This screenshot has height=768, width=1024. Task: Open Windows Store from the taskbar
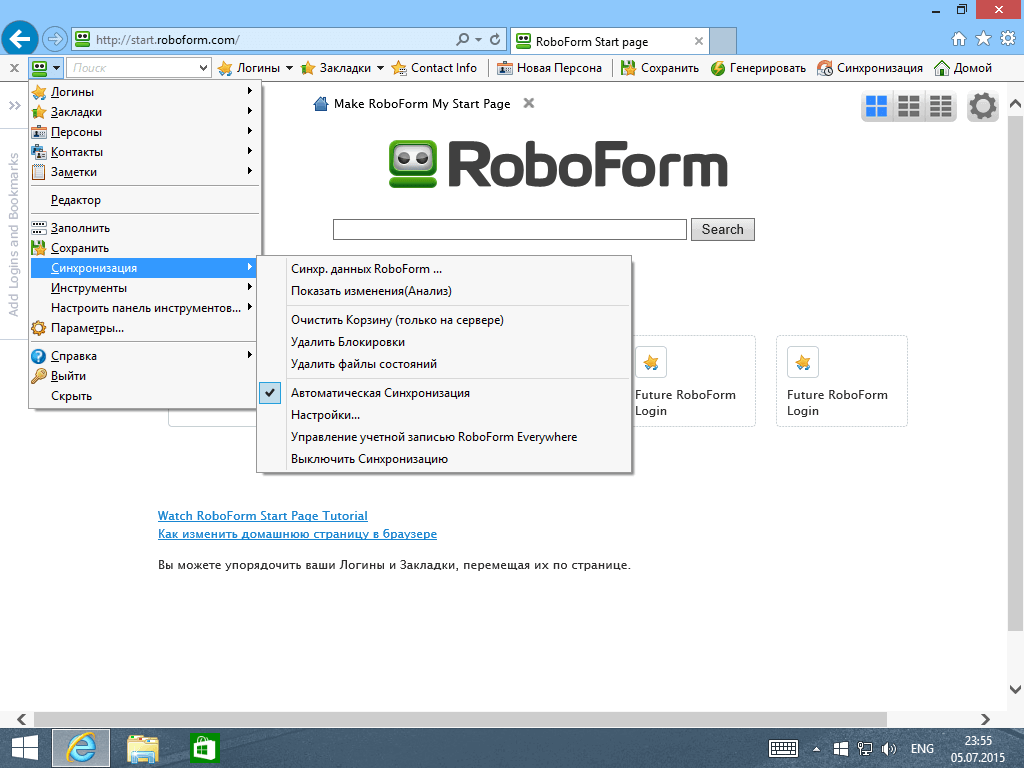coord(205,747)
